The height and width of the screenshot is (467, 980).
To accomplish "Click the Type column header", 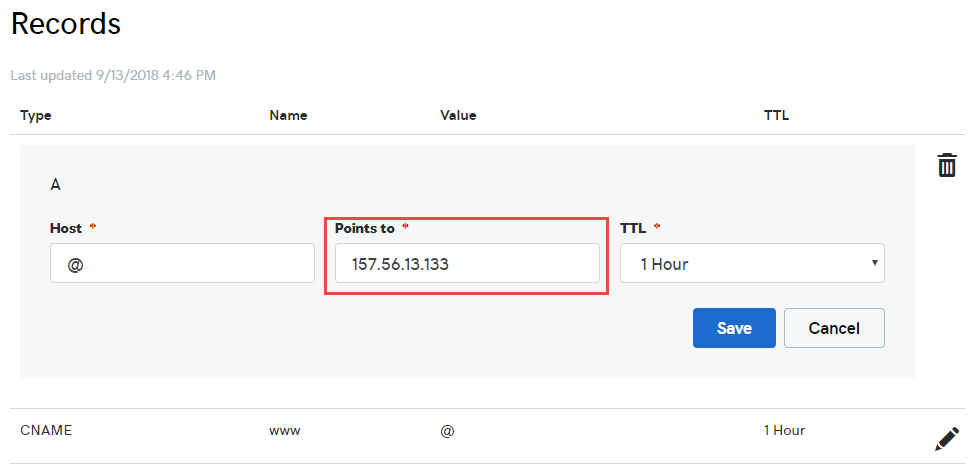I will [36, 115].
